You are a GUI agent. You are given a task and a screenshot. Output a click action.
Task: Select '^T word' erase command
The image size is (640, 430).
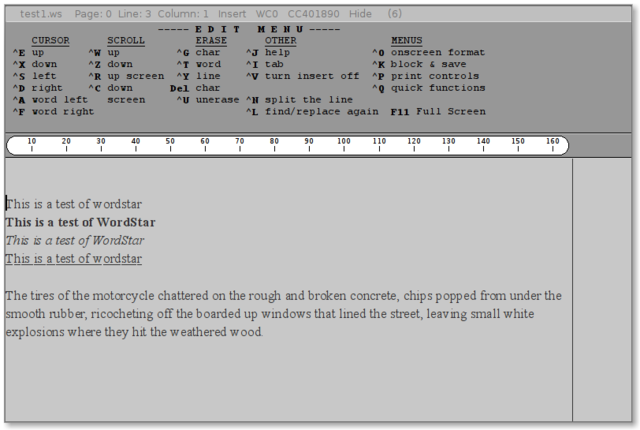click(x=199, y=64)
